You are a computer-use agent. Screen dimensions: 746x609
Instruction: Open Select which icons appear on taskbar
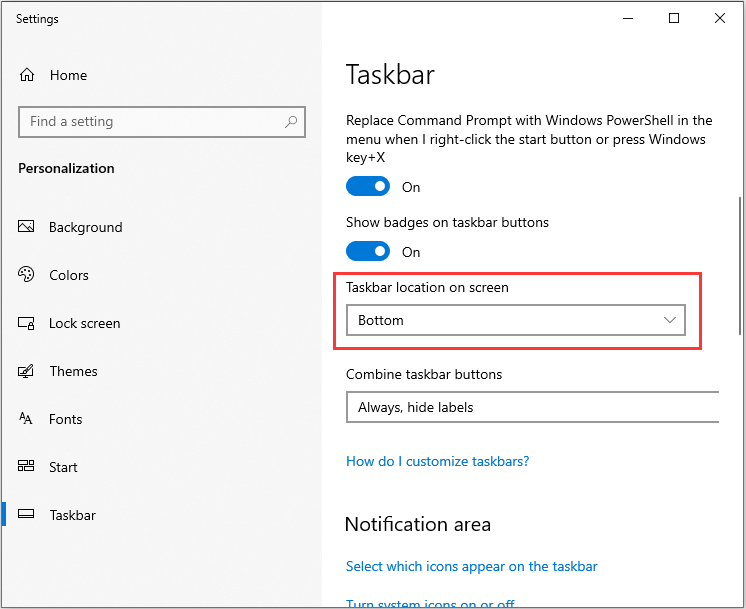pos(471,566)
